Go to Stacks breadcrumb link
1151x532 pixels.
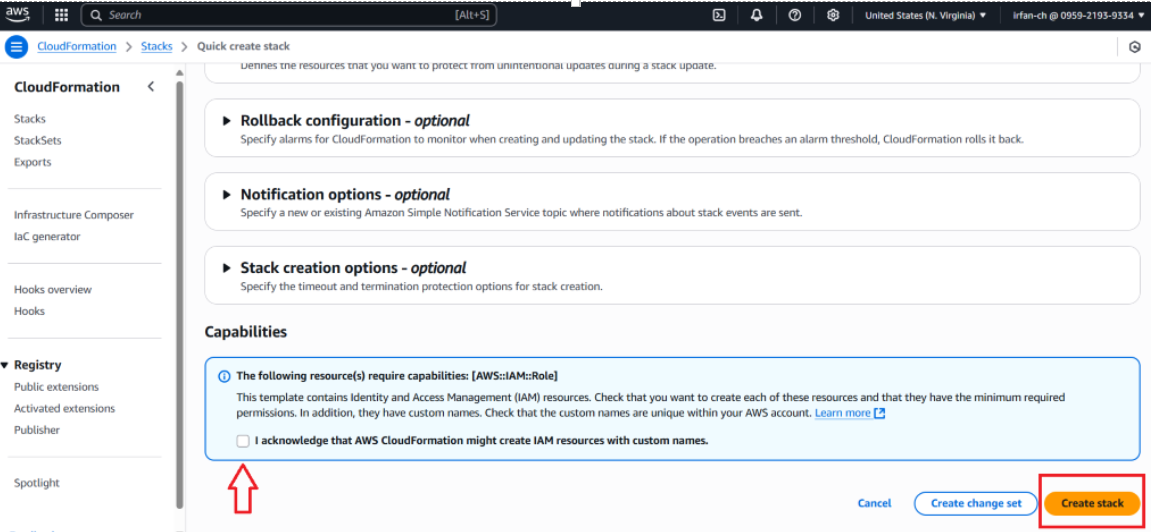click(156, 46)
